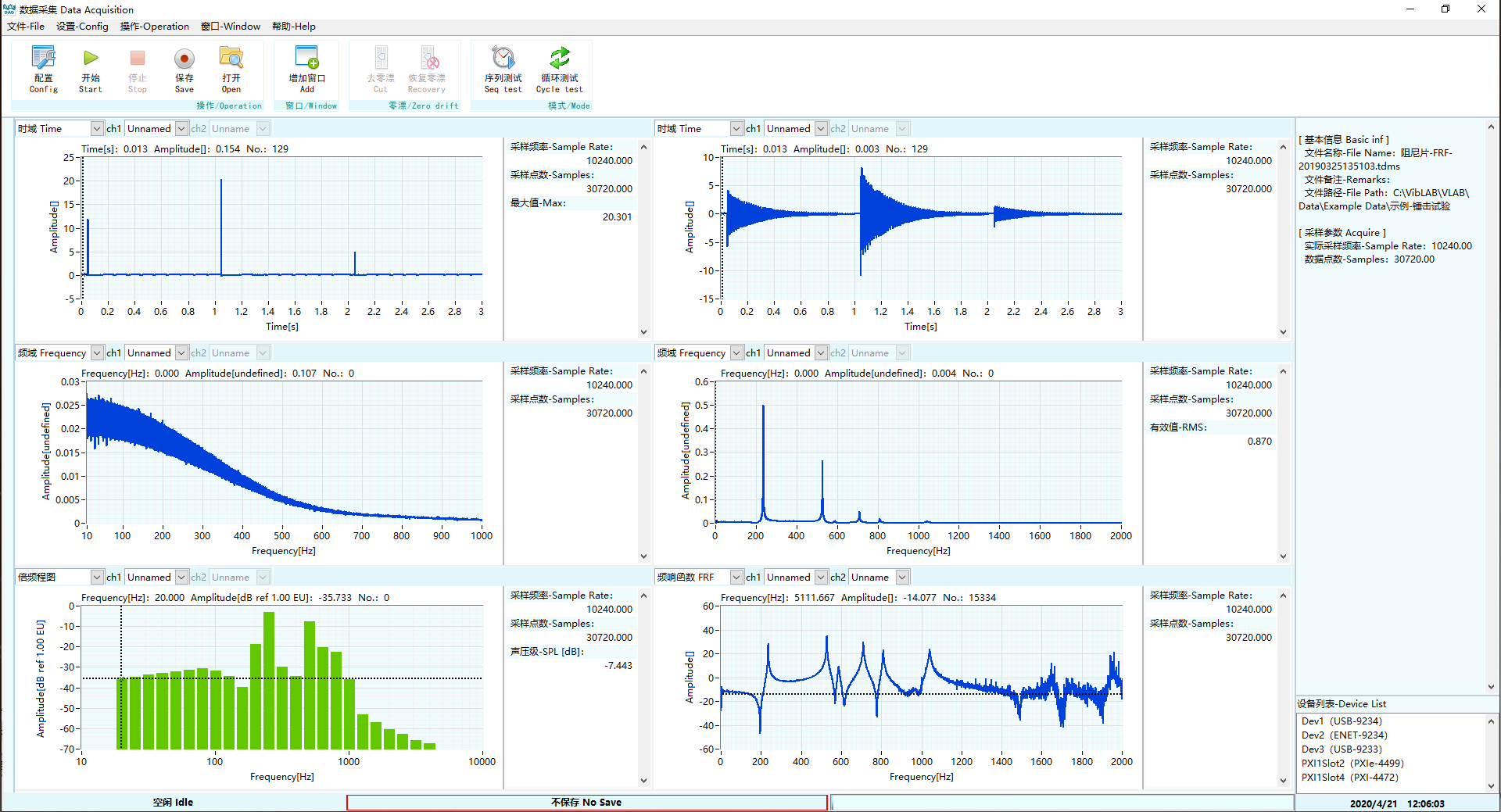
Task: Open the ch1 Unnamed channel dropdown
Action: click(x=156, y=127)
